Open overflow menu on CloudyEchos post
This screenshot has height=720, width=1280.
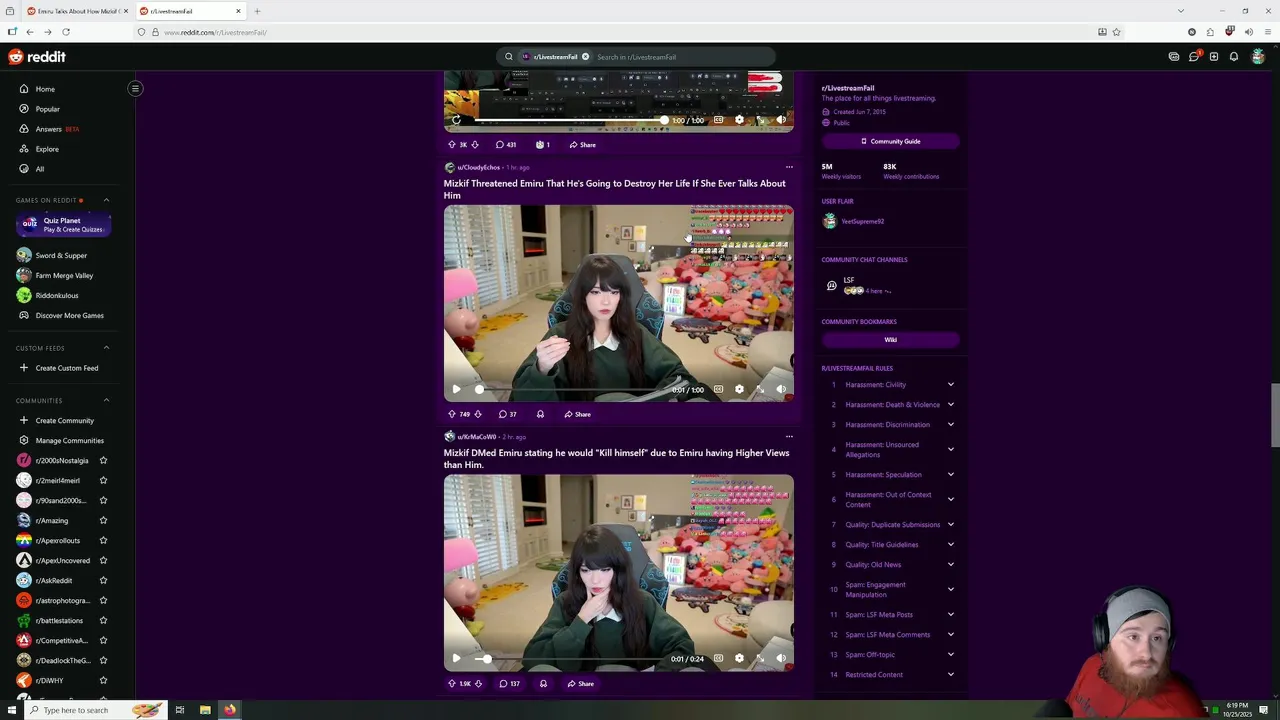click(789, 167)
